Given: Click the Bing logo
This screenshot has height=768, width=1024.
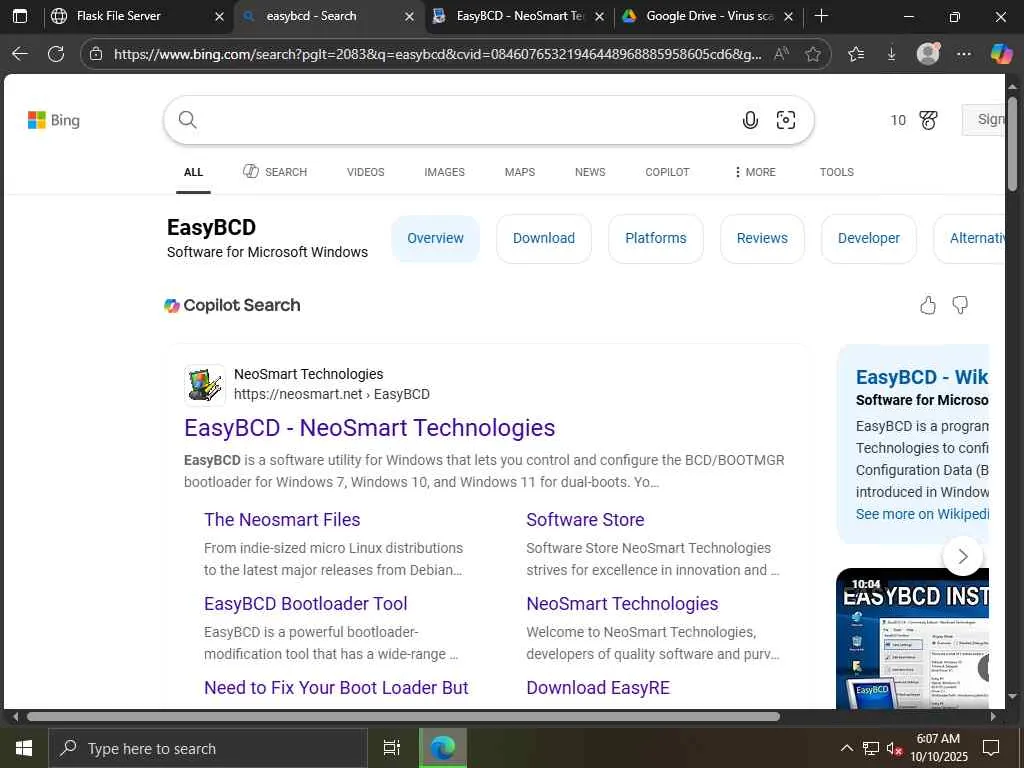Looking at the screenshot, I should click(54, 120).
